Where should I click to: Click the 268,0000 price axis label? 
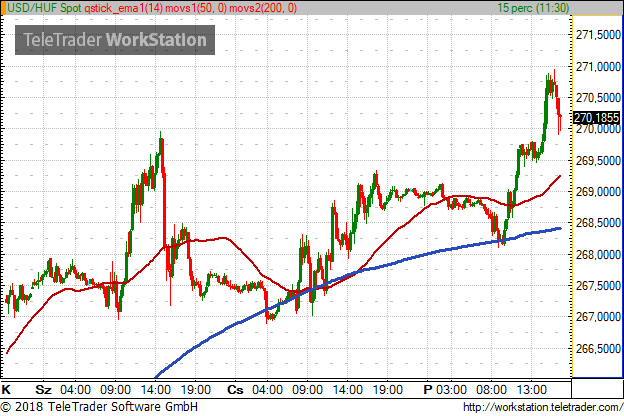[x=598, y=254]
